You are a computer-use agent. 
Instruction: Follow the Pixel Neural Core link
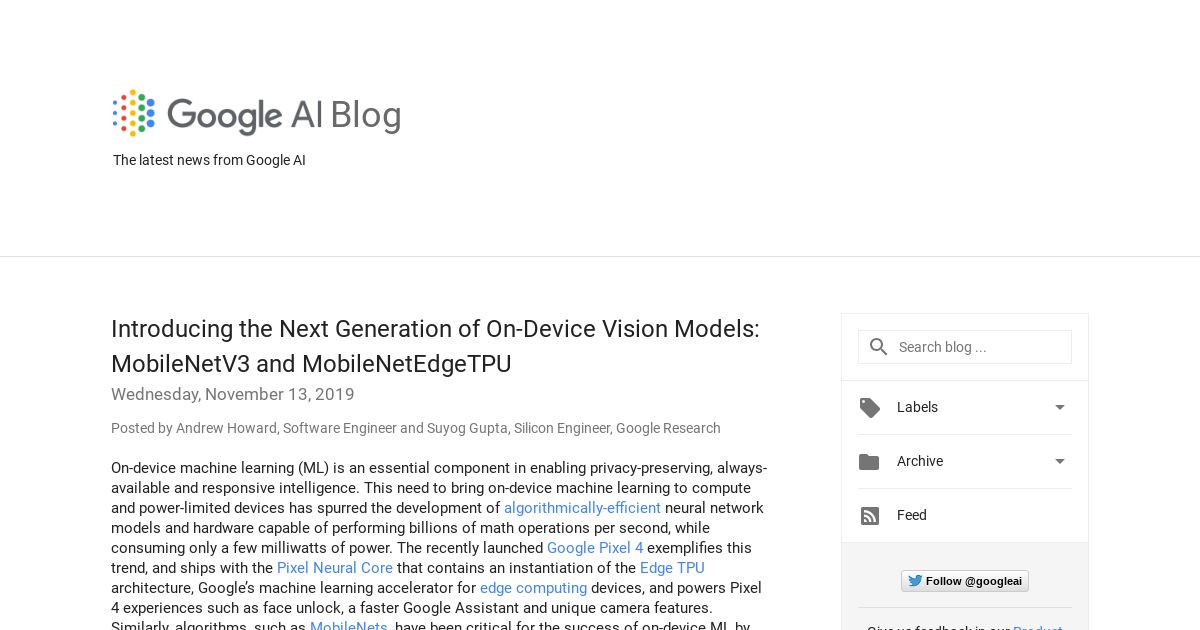(x=335, y=568)
